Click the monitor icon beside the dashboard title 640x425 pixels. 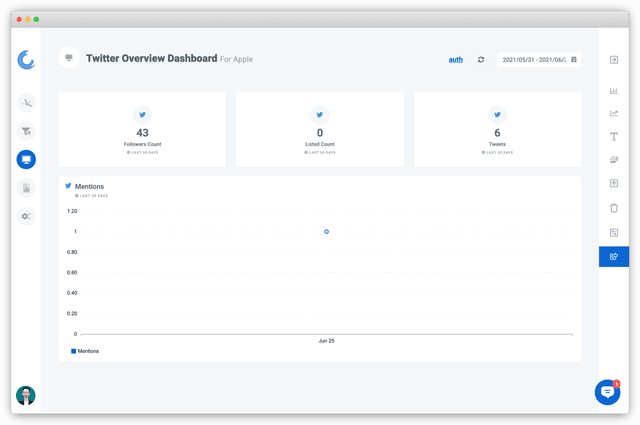tap(69, 58)
